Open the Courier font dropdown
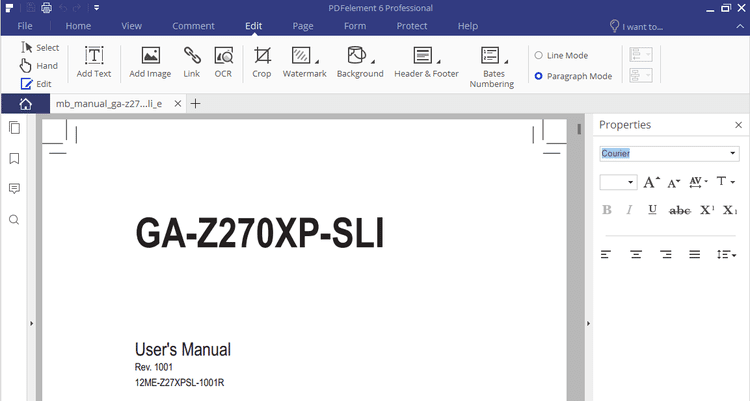 732,153
